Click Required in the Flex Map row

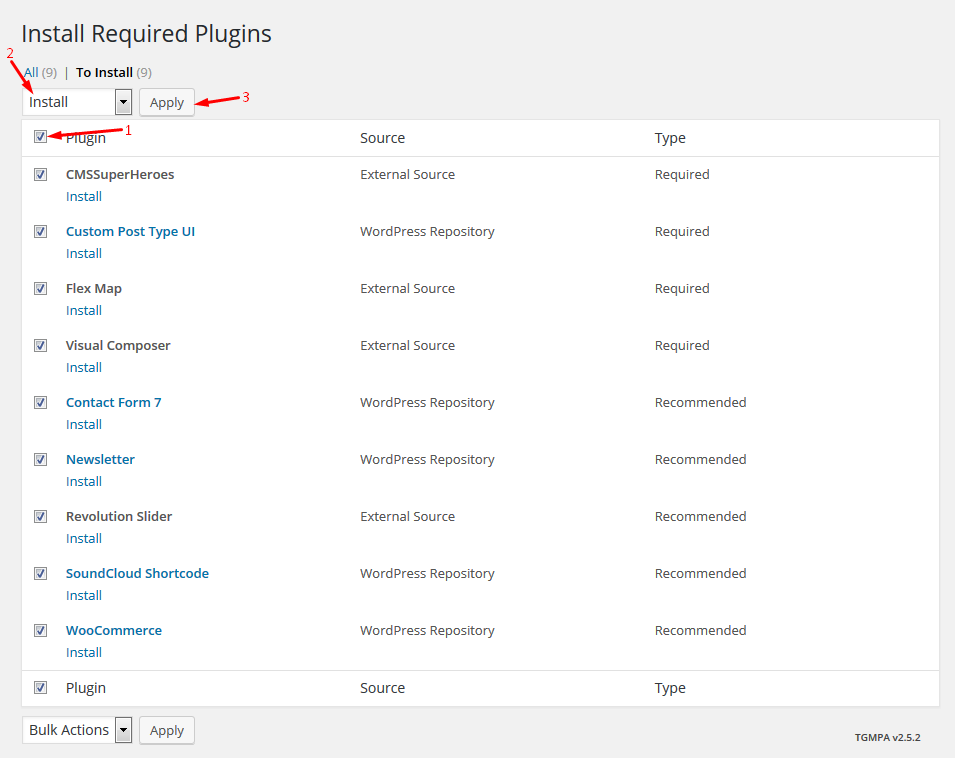click(x=682, y=289)
